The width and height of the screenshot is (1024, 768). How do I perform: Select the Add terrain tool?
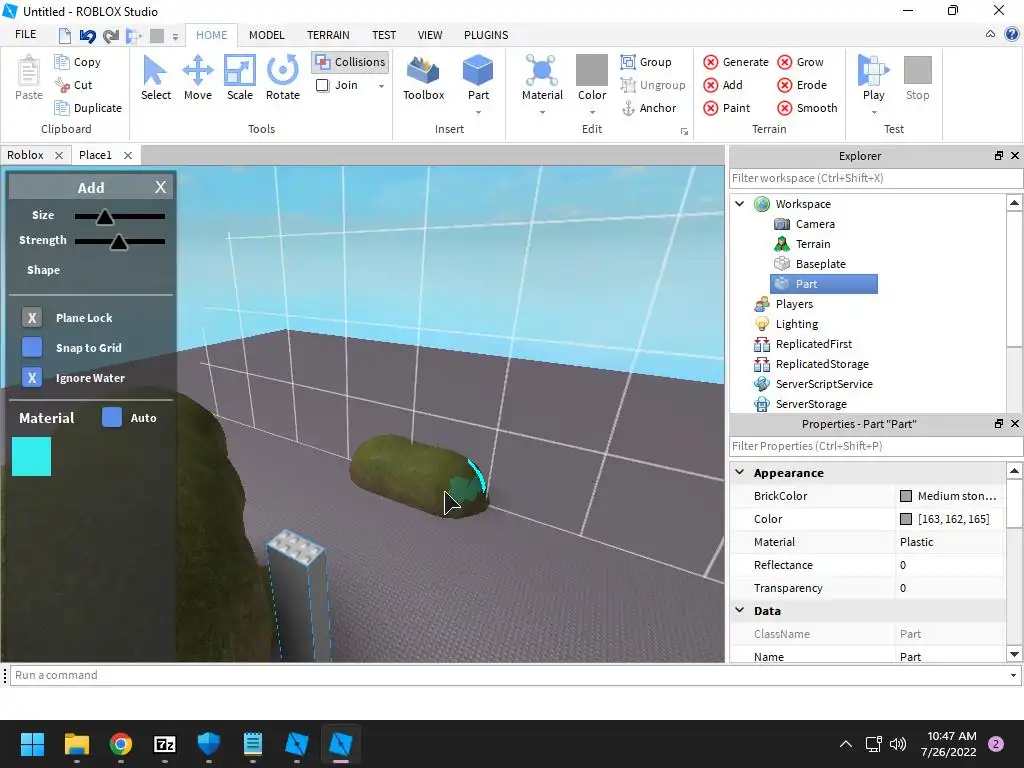pos(723,85)
